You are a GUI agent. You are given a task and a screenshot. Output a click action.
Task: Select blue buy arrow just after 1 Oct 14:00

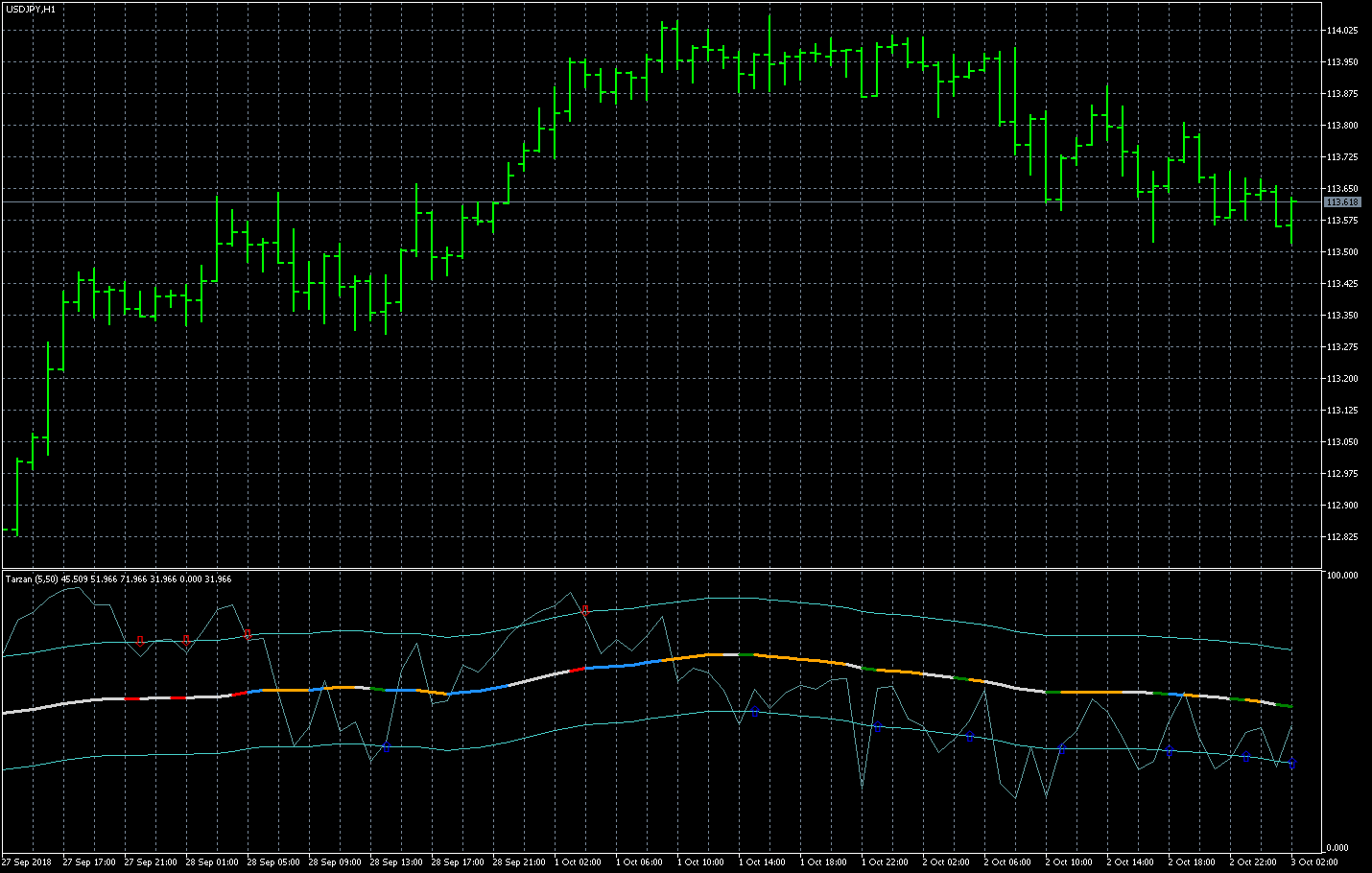pyautogui.click(x=754, y=712)
